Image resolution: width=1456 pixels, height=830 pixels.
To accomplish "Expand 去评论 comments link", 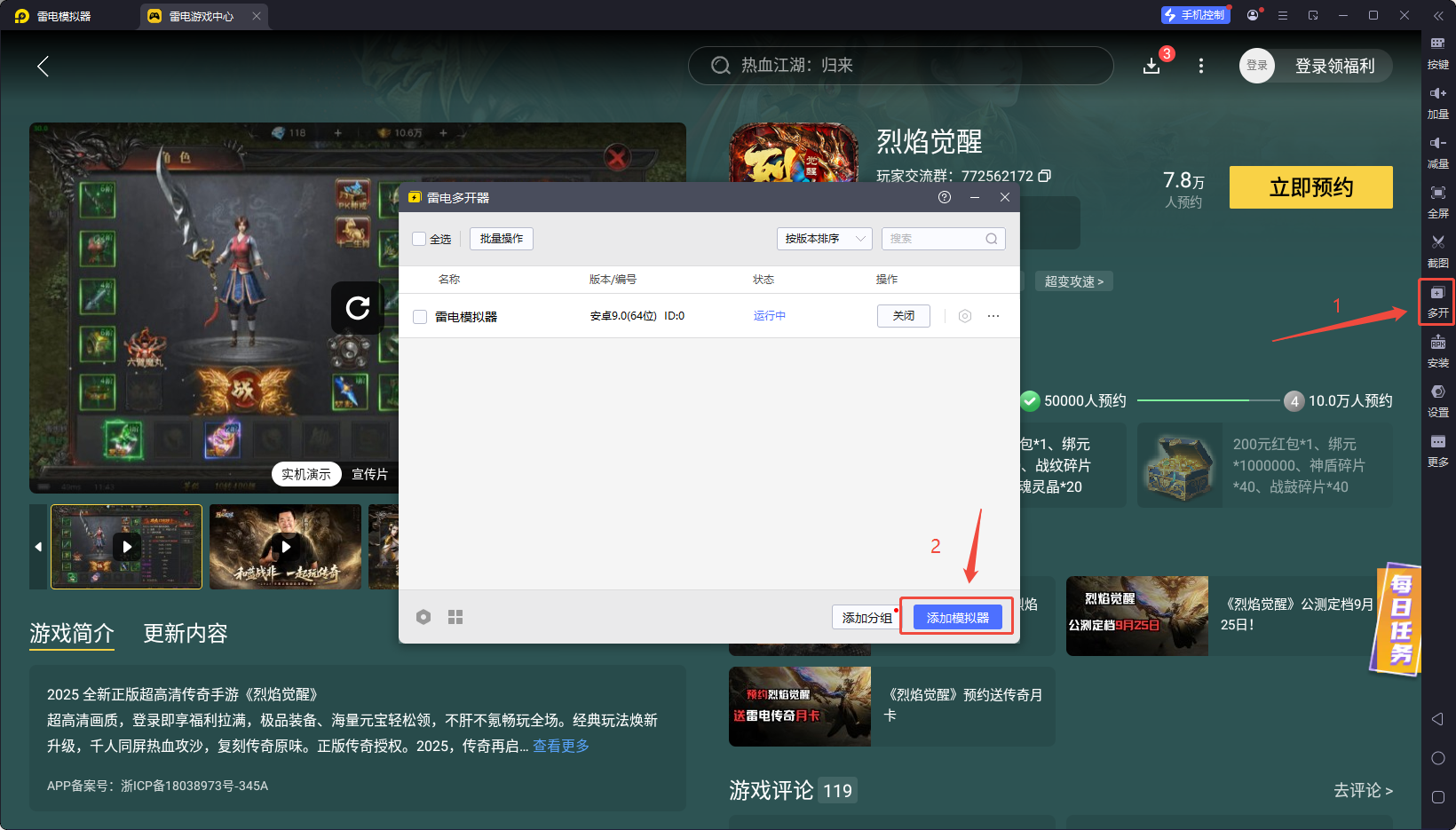I will (x=1363, y=790).
